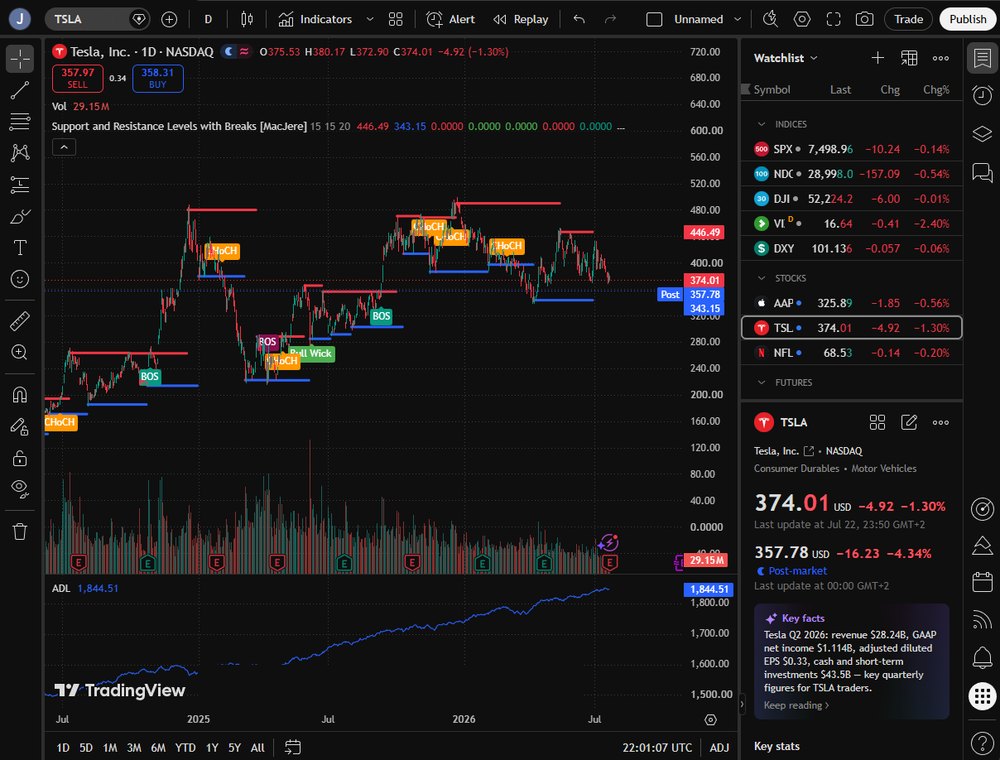Image resolution: width=1000 pixels, height=760 pixels.
Task: Open the Fibonacci retracement tools
Action: (20, 121)
